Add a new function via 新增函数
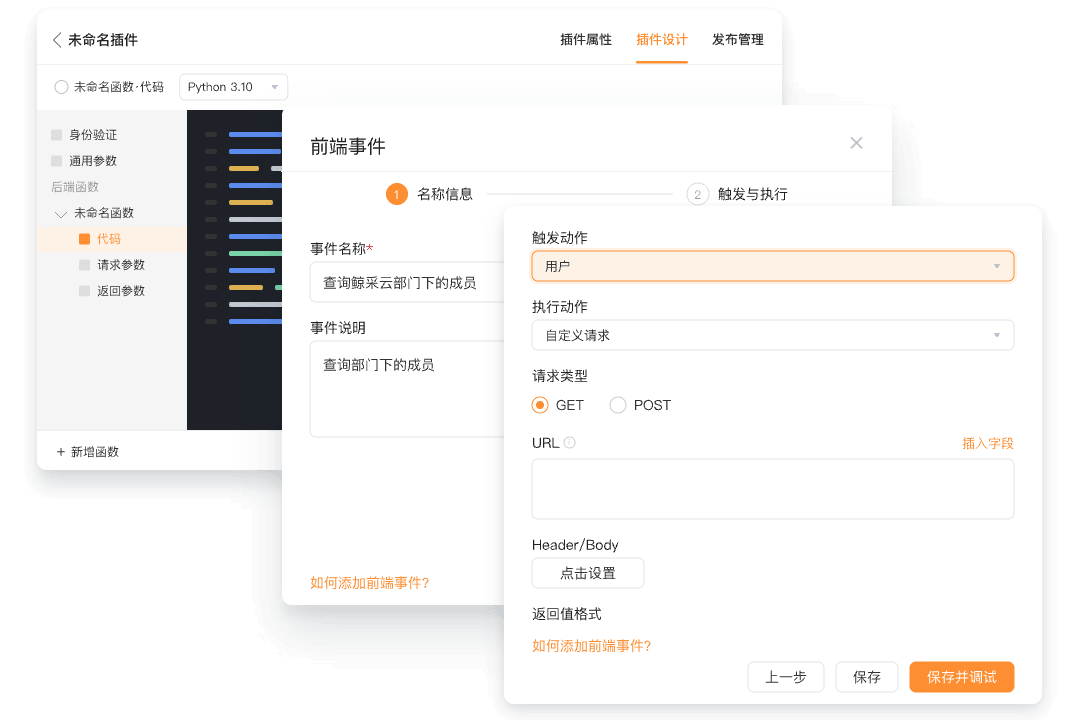 tap(87, 452)
